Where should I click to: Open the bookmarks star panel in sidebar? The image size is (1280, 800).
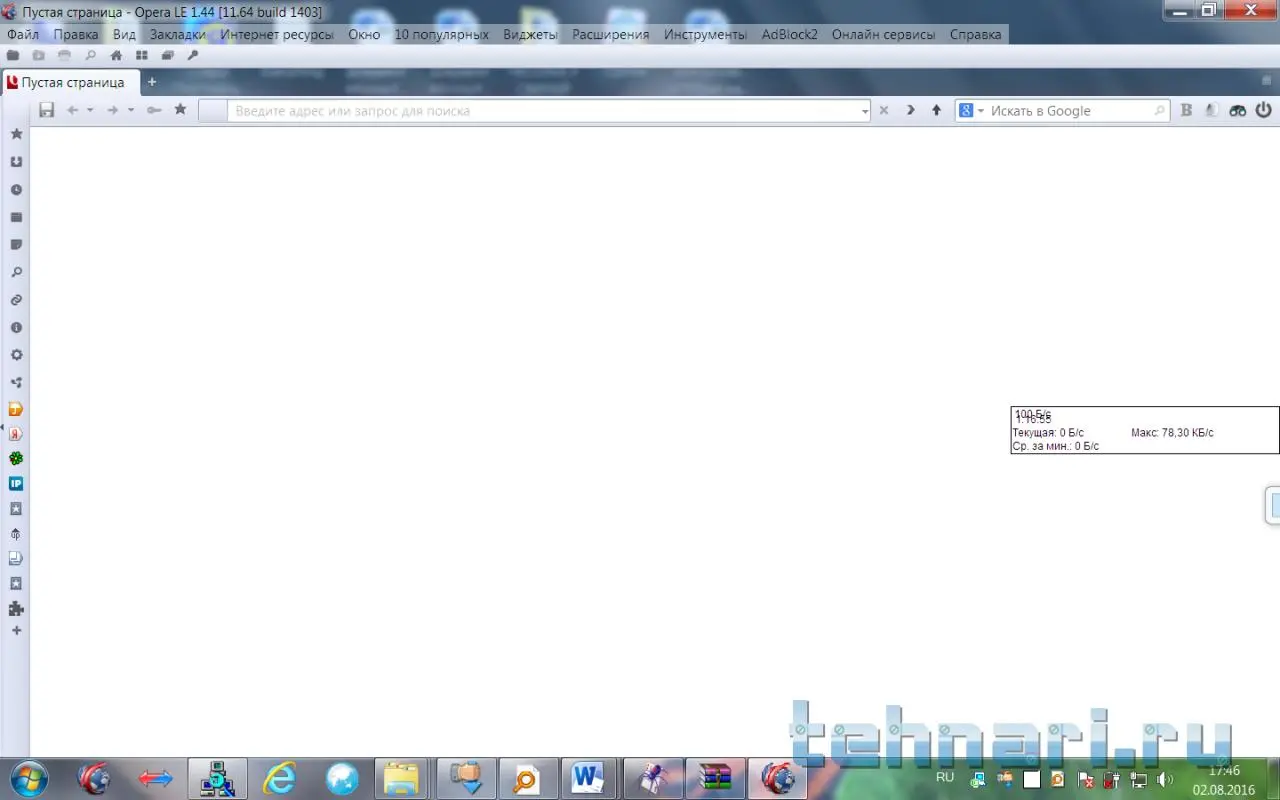coord(16,134)
